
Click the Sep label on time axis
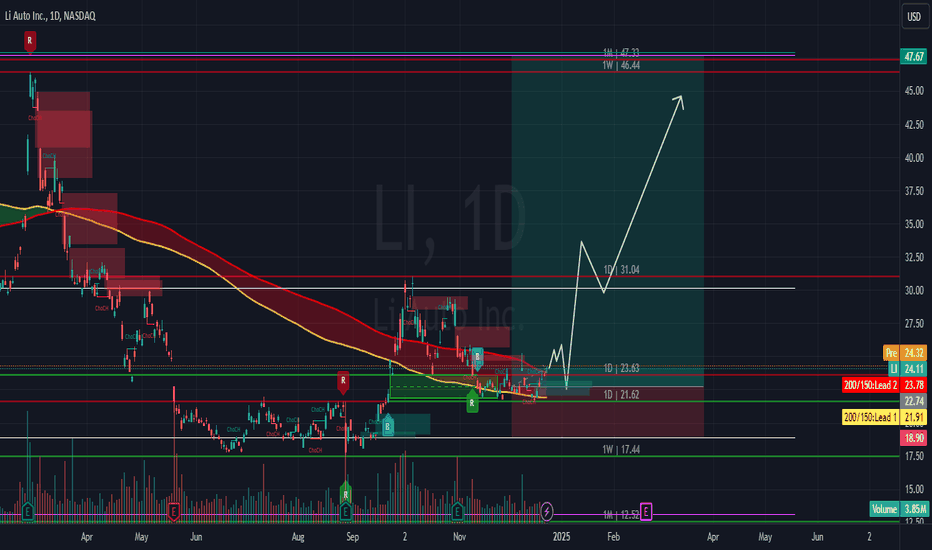(x=352, y=537)
